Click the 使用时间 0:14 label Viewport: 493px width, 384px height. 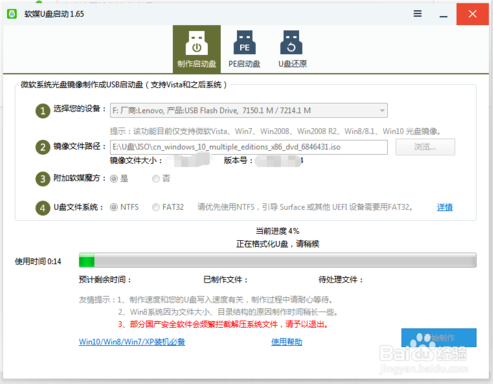(38, 261)
